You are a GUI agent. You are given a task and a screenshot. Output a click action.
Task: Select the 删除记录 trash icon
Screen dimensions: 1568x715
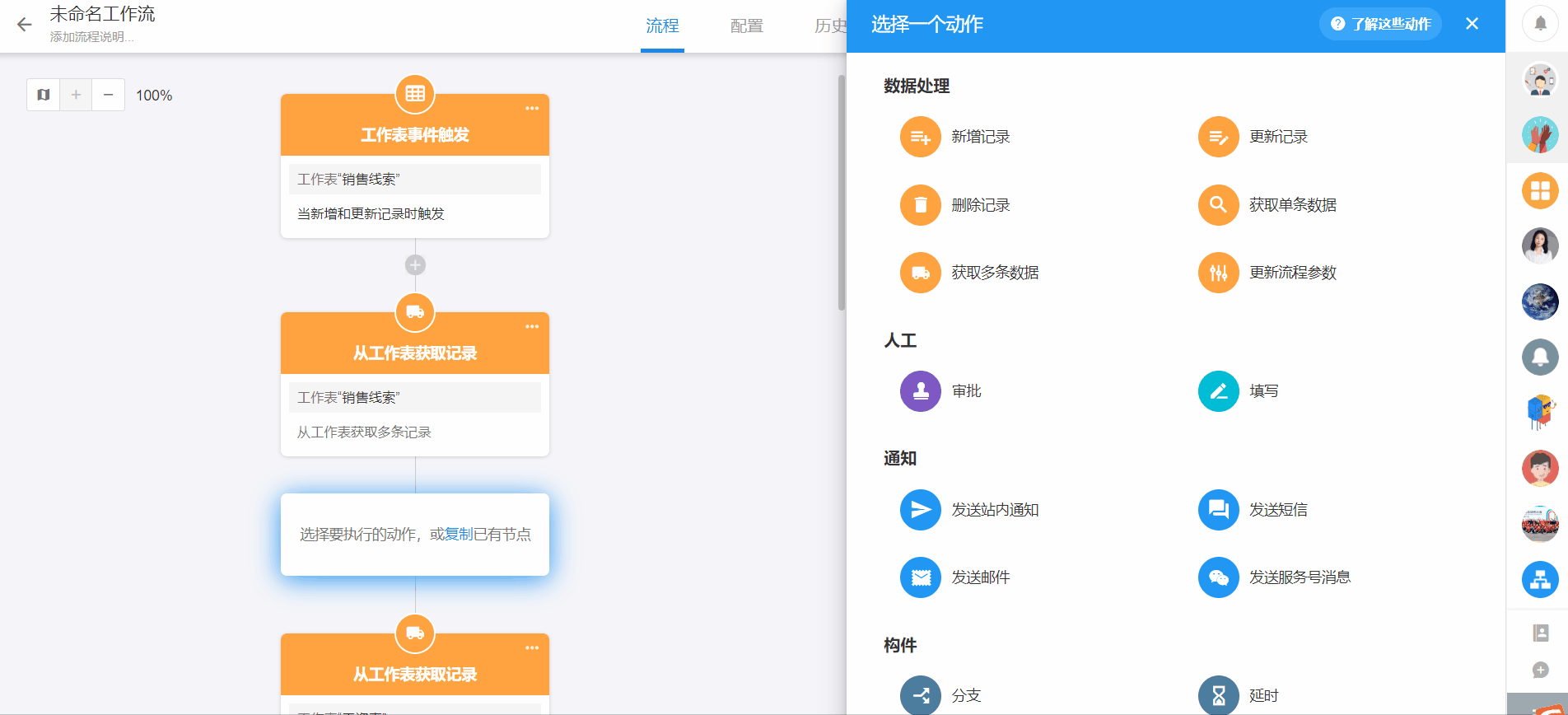click(x=920, y=205)
